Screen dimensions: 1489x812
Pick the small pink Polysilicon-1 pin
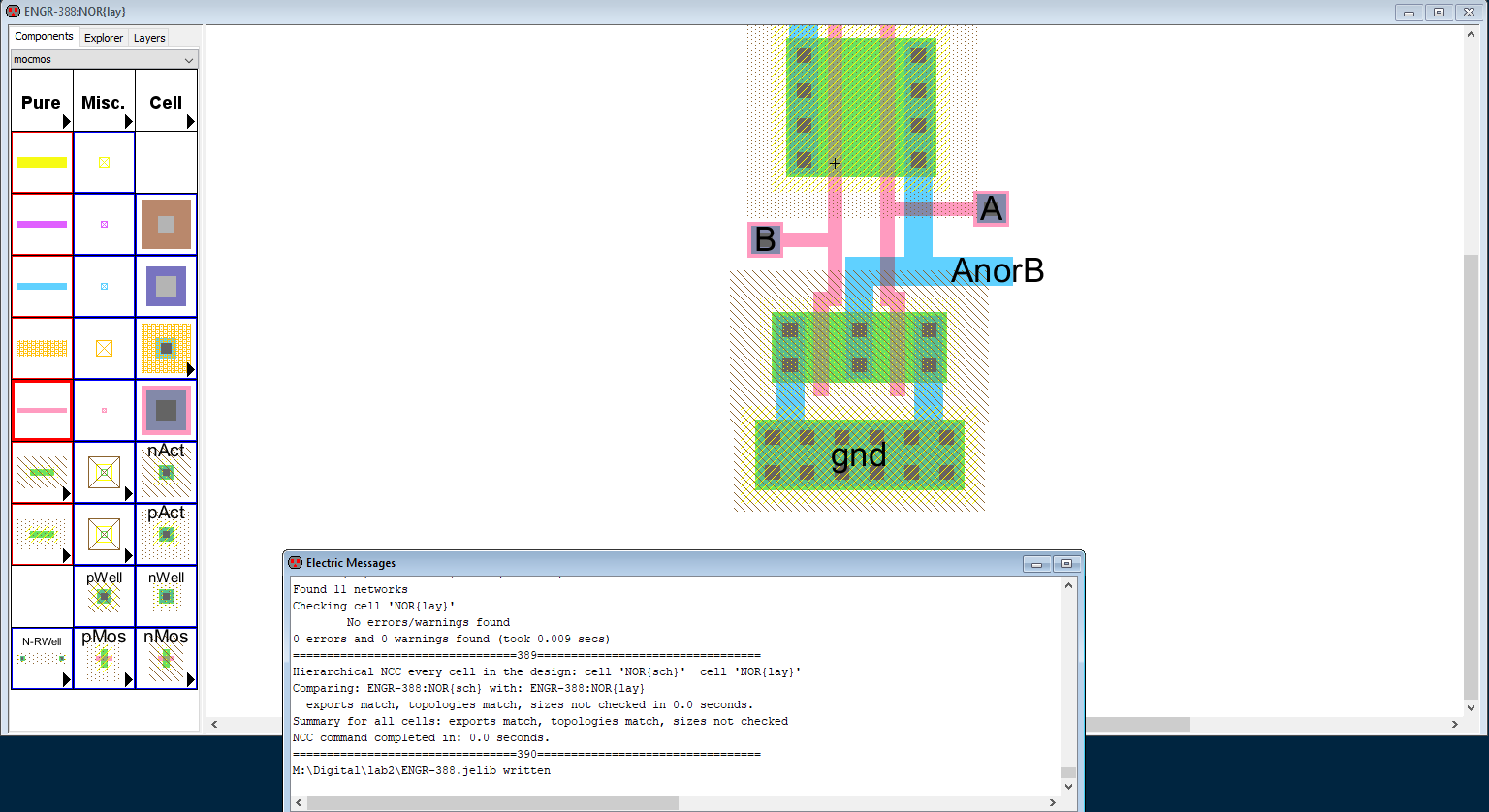click(104, 410)
